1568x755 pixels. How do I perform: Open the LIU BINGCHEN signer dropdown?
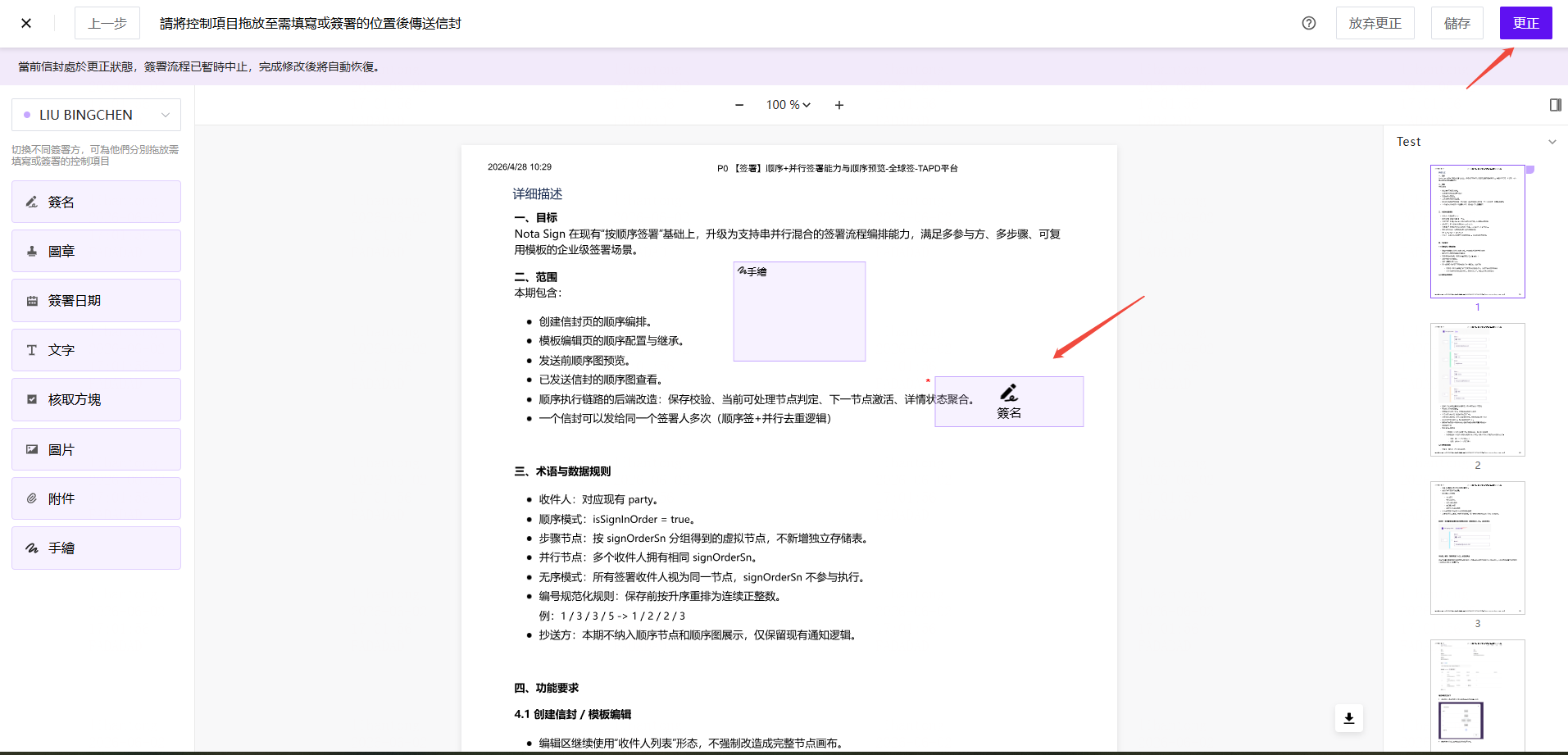(x=96, y=115)
